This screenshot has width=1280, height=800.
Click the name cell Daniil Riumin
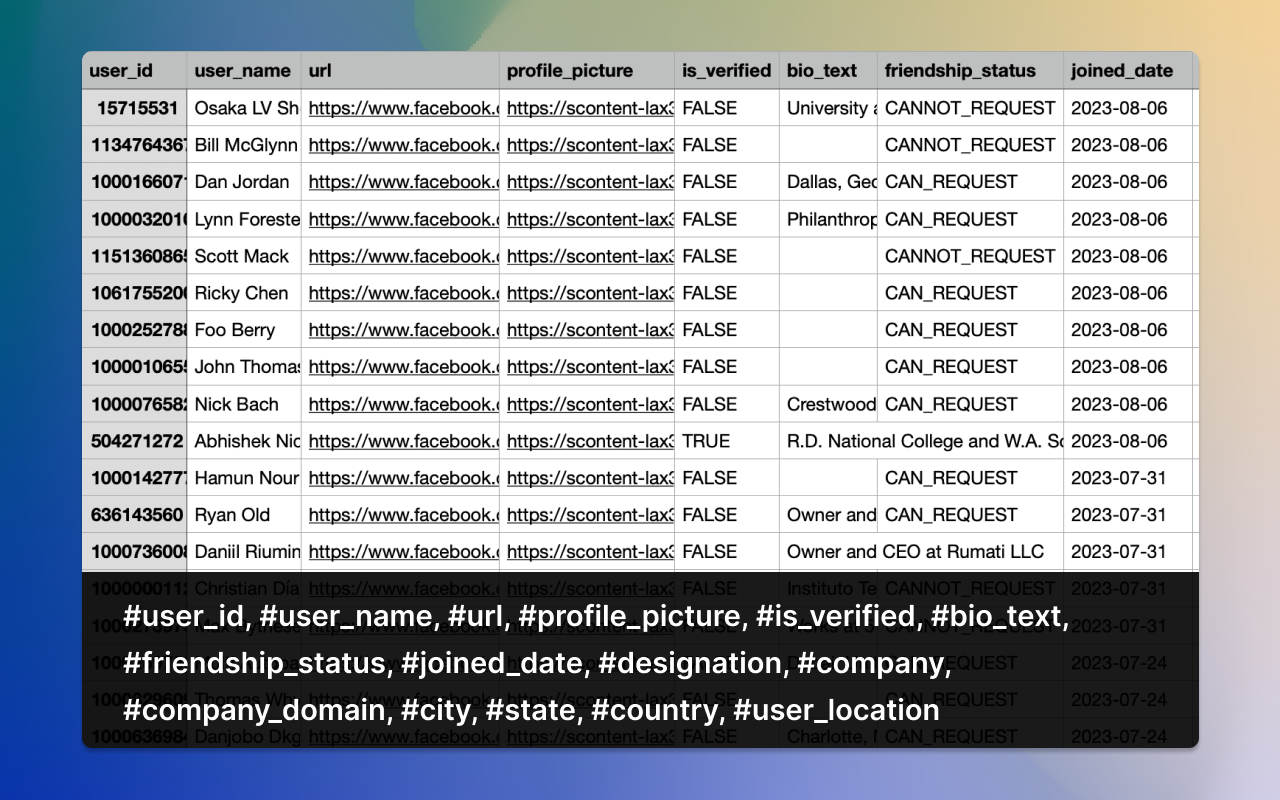pyautogui.click(x=244, y=552)
